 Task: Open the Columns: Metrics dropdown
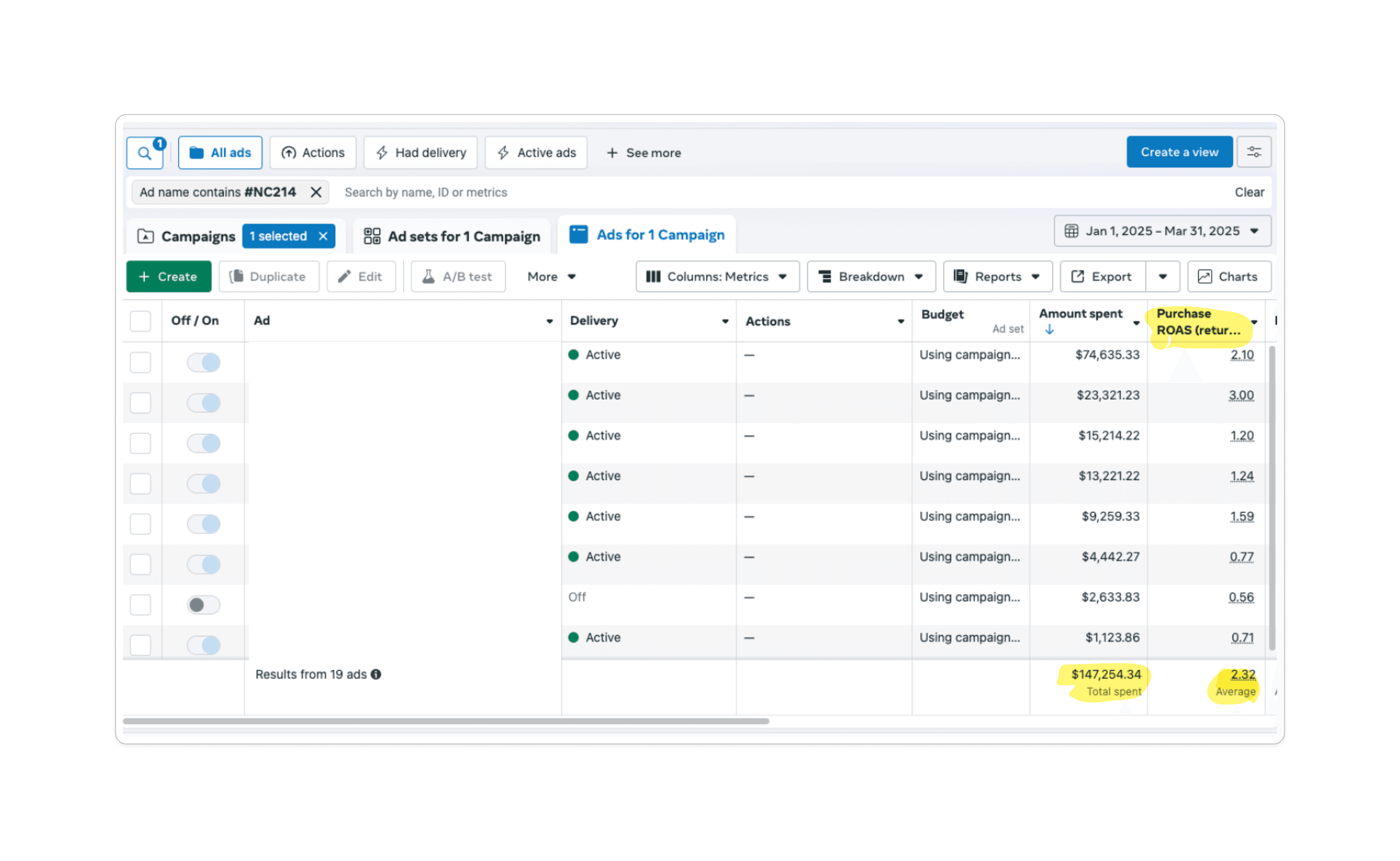click(718, 276)
